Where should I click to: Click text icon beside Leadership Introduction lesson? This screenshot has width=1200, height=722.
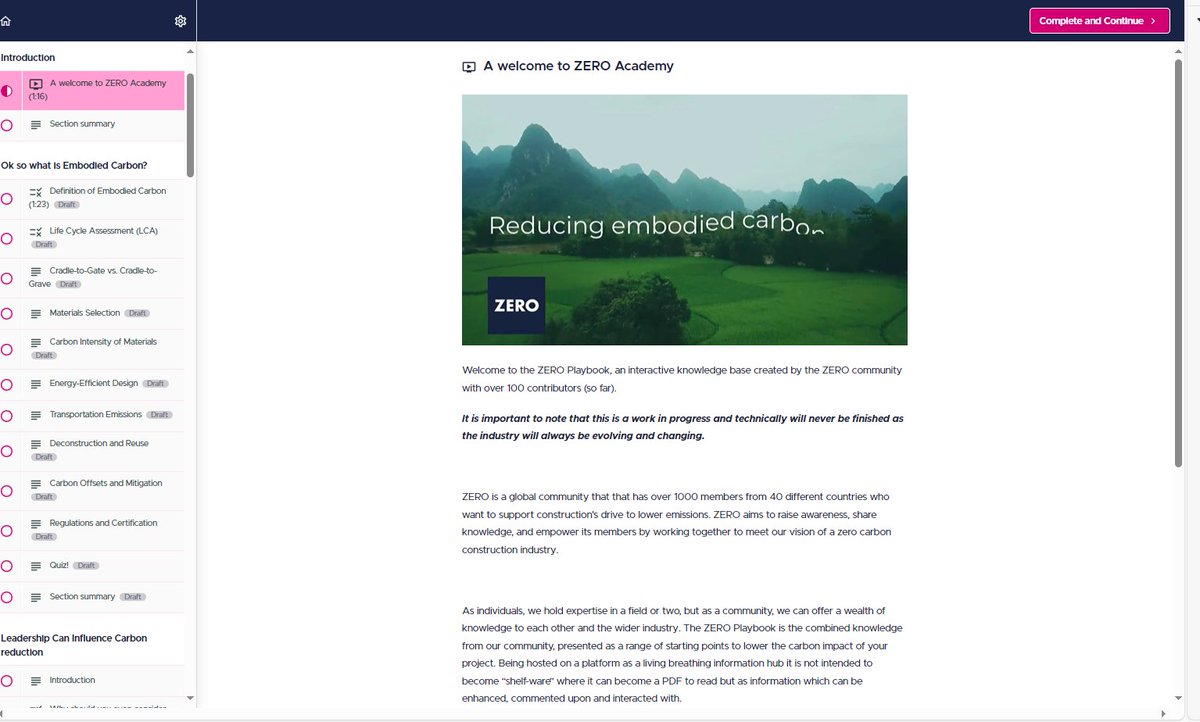pyautogui.click(x=36, y=681)
